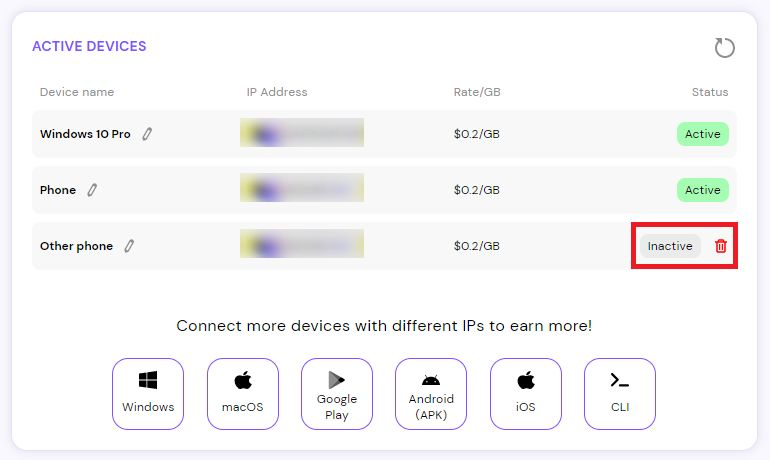Get the Android APK installer
The image size is (770, 460).
click(x=431, y=394)
